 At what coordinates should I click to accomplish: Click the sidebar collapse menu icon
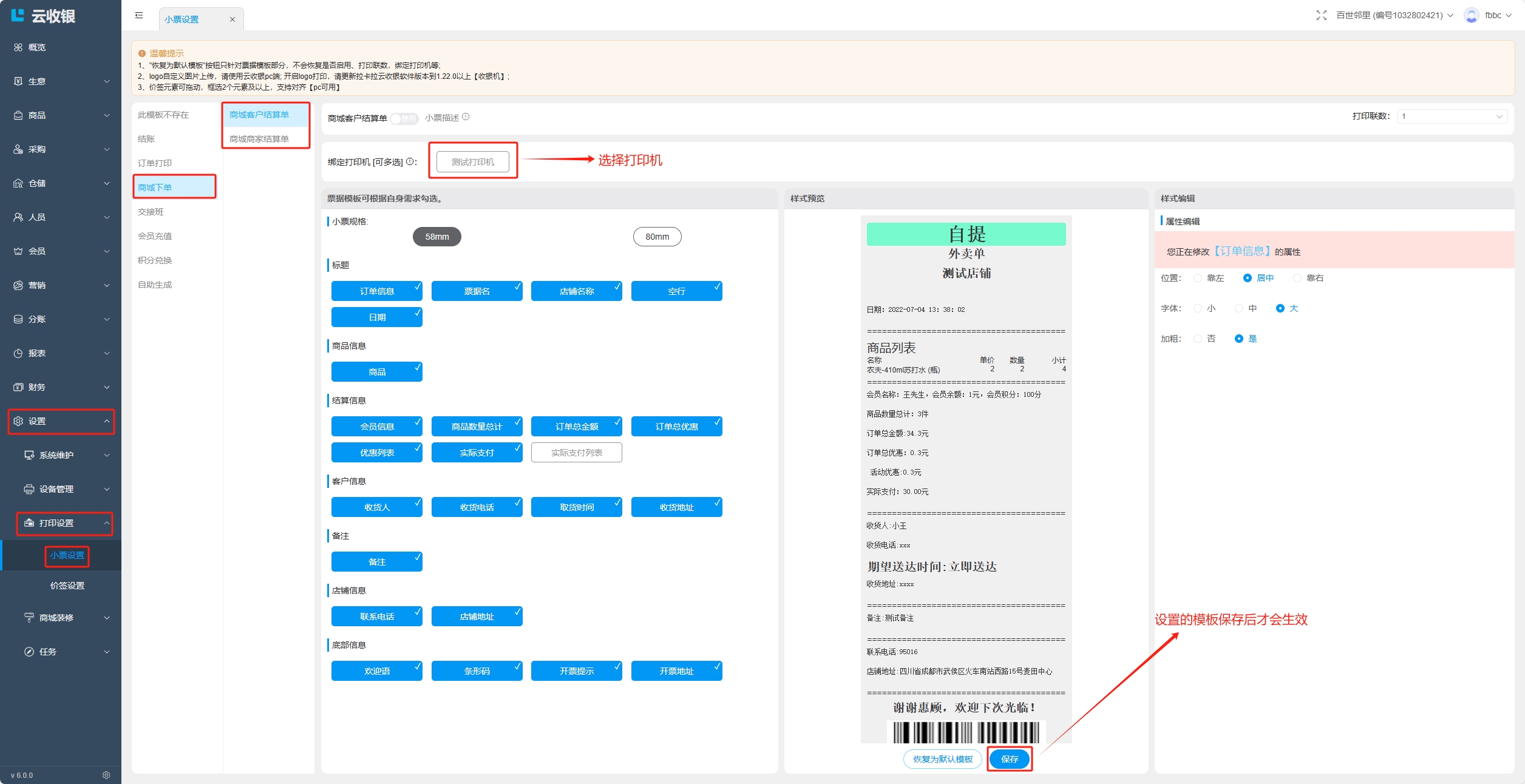click(139, 15)
